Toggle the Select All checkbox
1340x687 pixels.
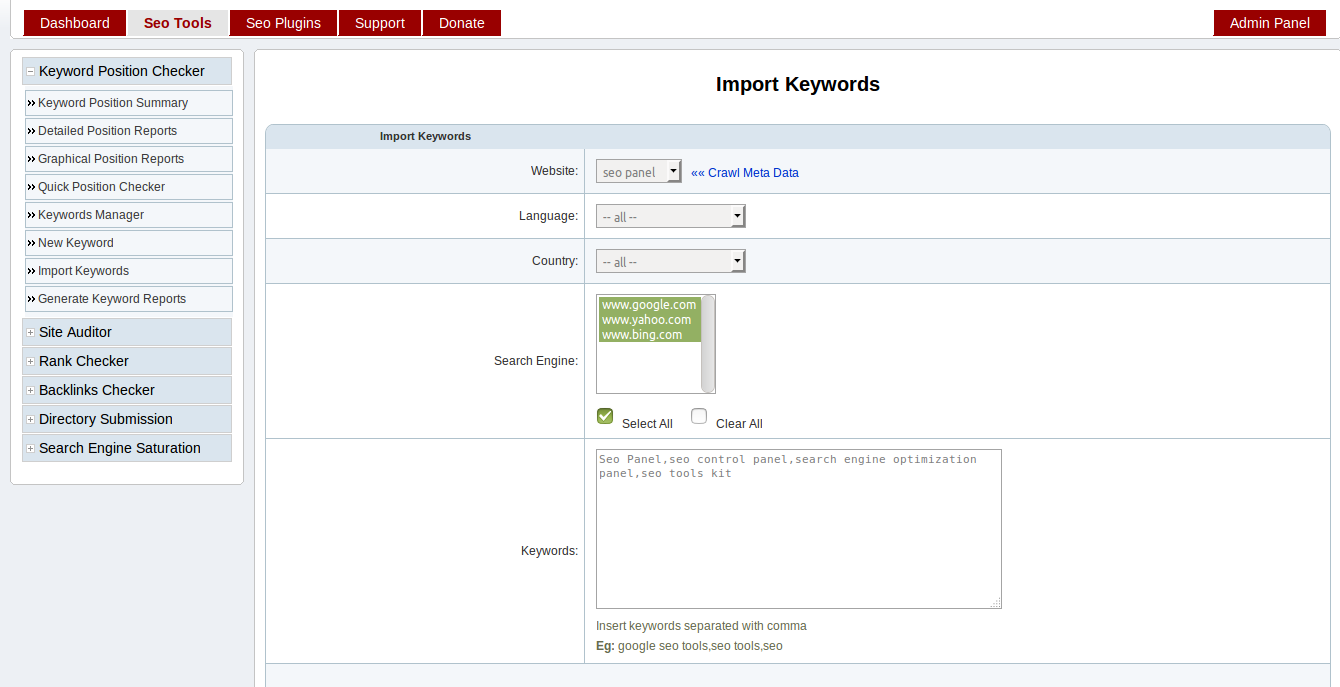click(x=605, y=416)
